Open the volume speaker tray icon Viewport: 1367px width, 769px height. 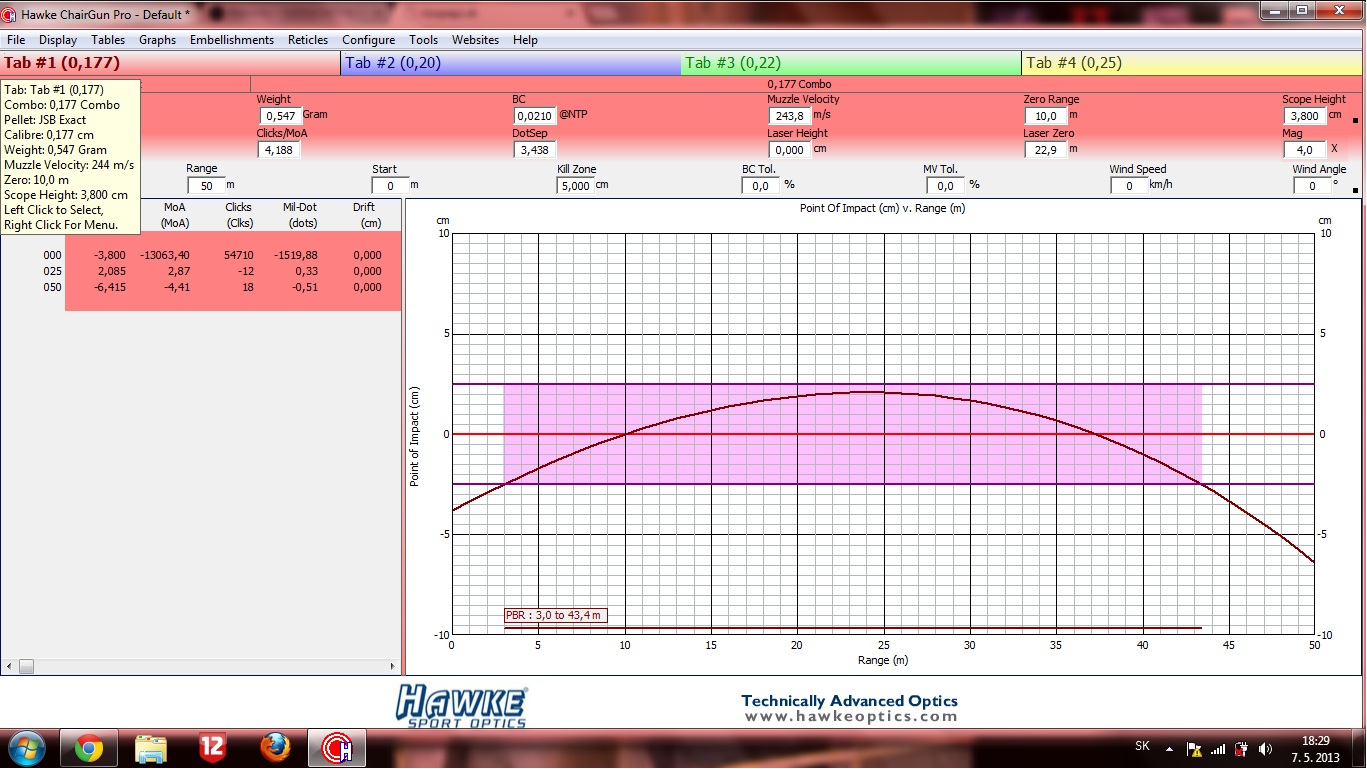click(x=1266, y=748)
